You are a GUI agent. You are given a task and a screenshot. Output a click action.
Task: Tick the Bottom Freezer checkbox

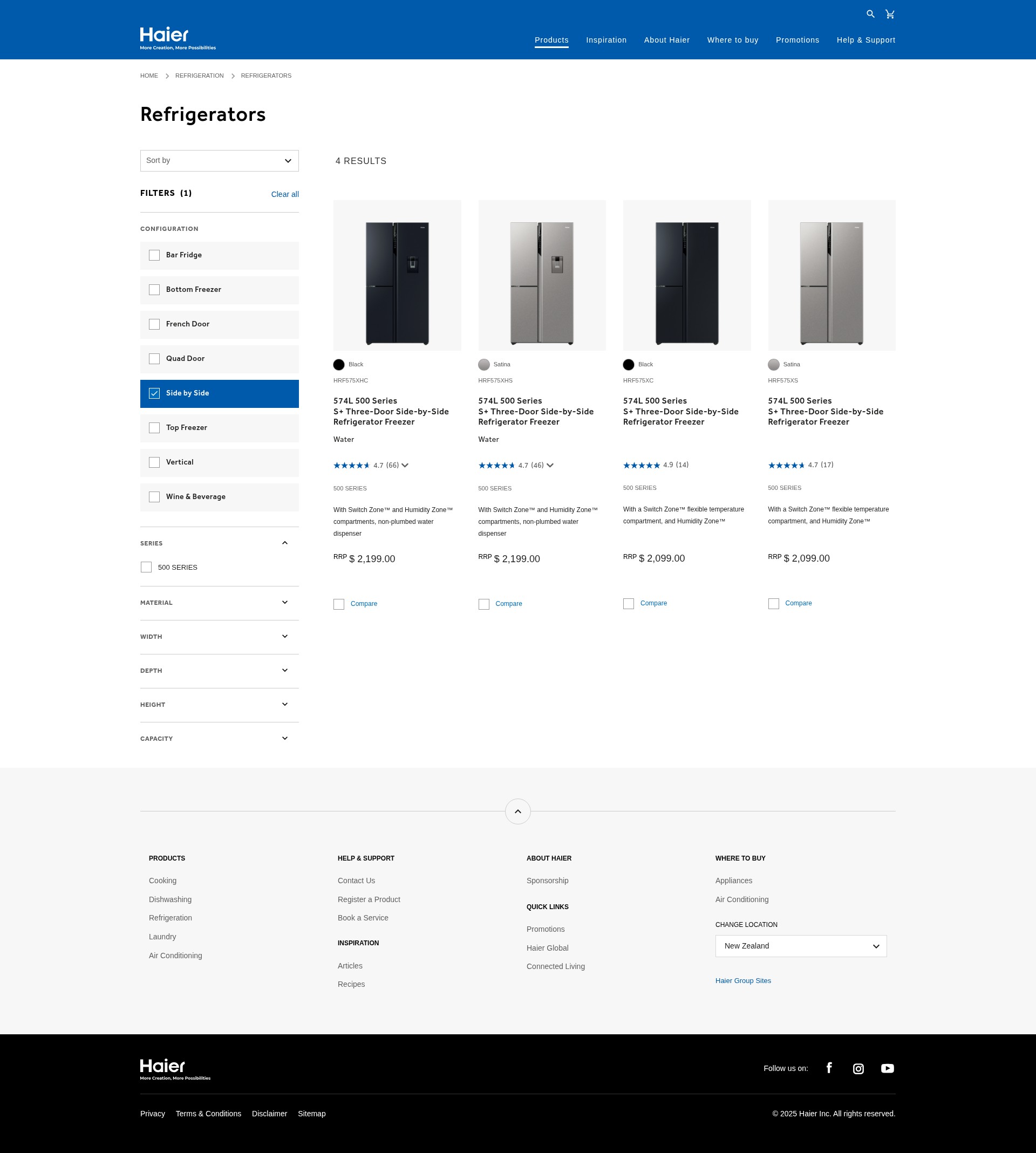point(154,290)
